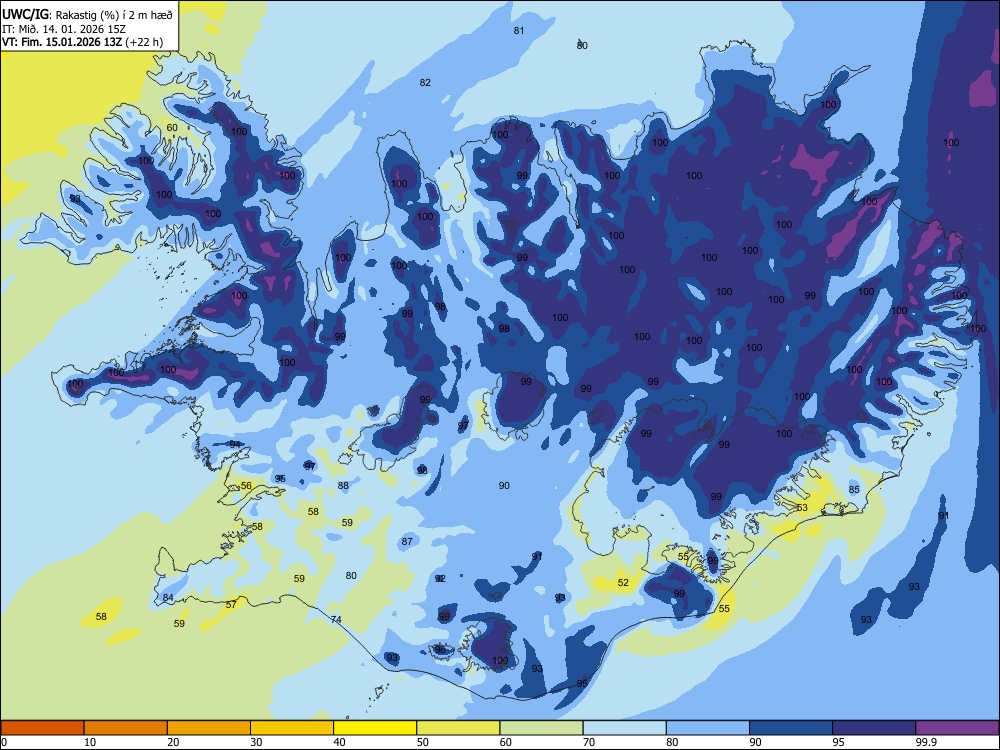Click the orange 10–20 legend swatch
Viewport: 1000px width, 750px height.
(126, 728)
